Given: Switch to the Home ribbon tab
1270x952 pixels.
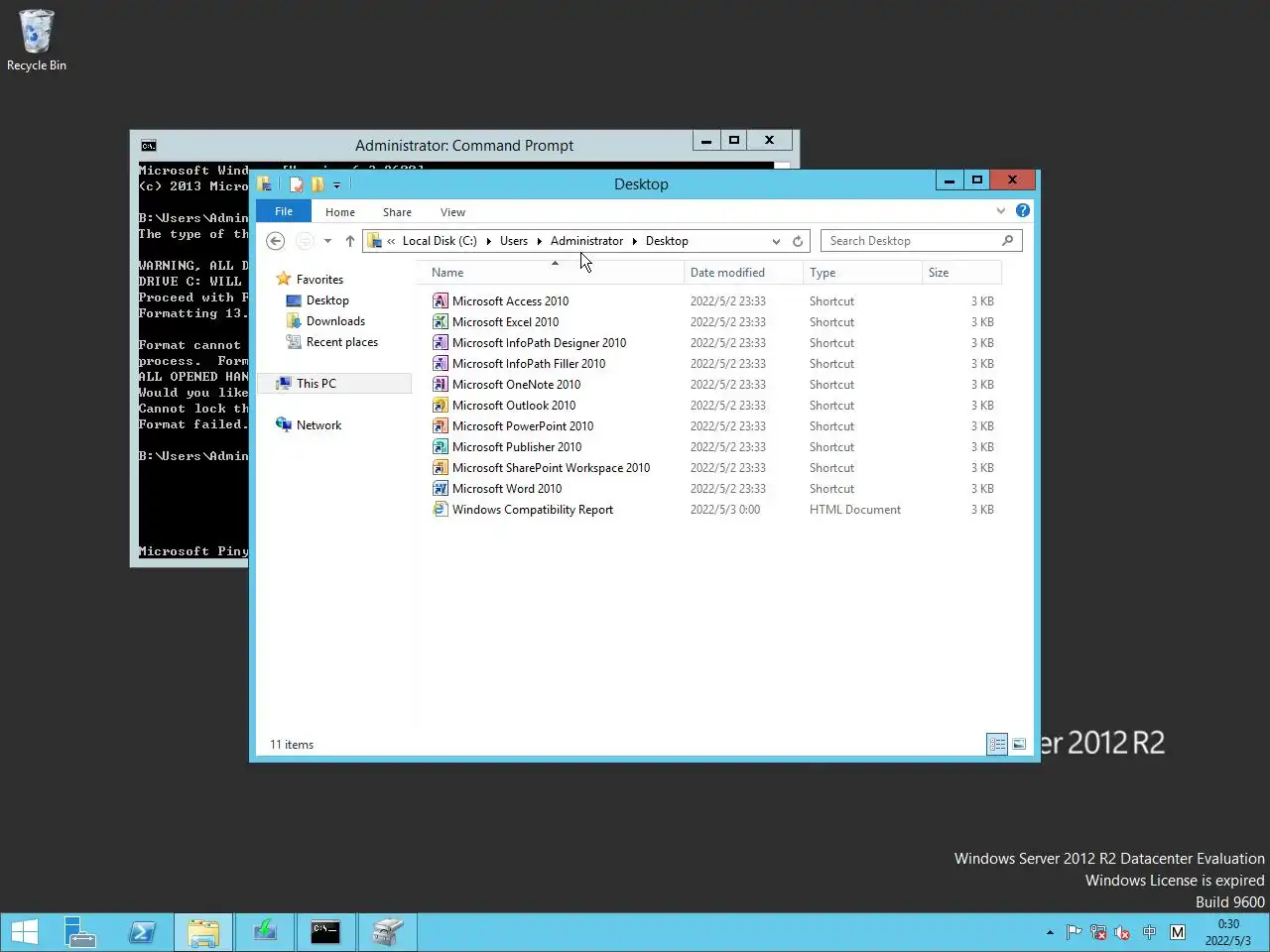Looking at the screenshot, I should (x=340, y=212).
